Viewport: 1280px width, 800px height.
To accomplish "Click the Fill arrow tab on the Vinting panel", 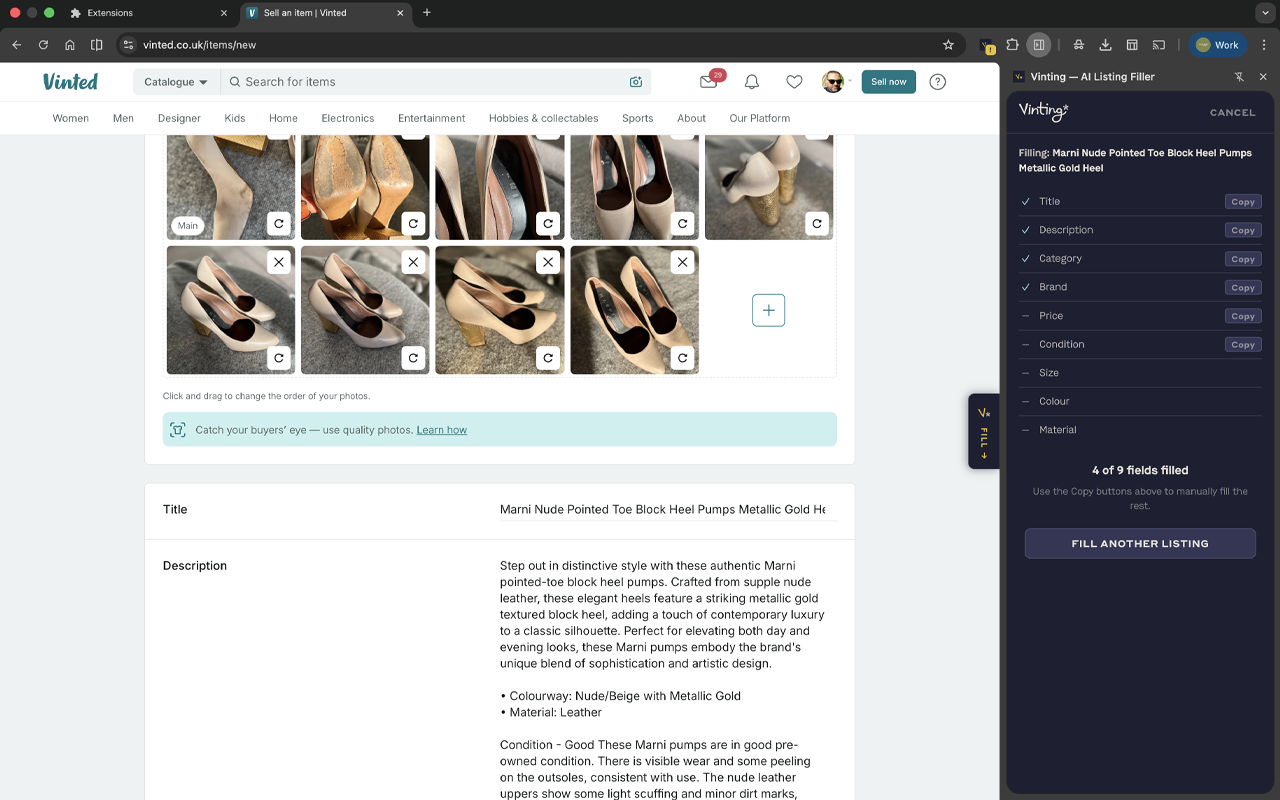I will tap(983, 431).
